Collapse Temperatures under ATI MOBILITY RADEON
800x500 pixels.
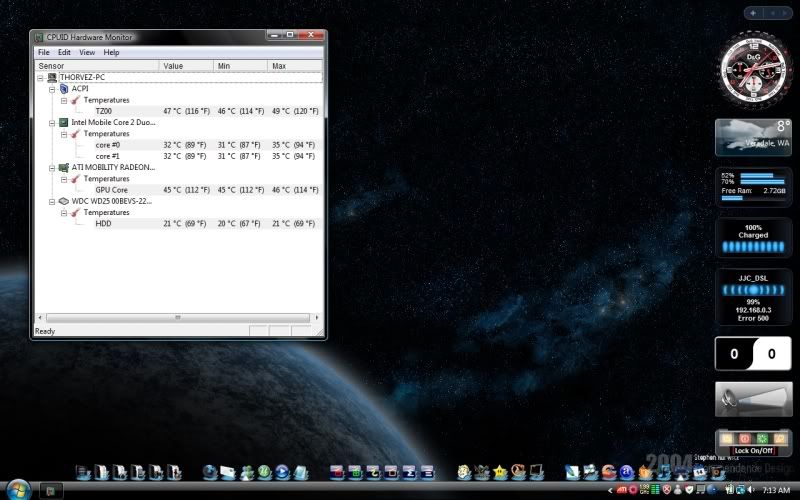tap(64, 179)
